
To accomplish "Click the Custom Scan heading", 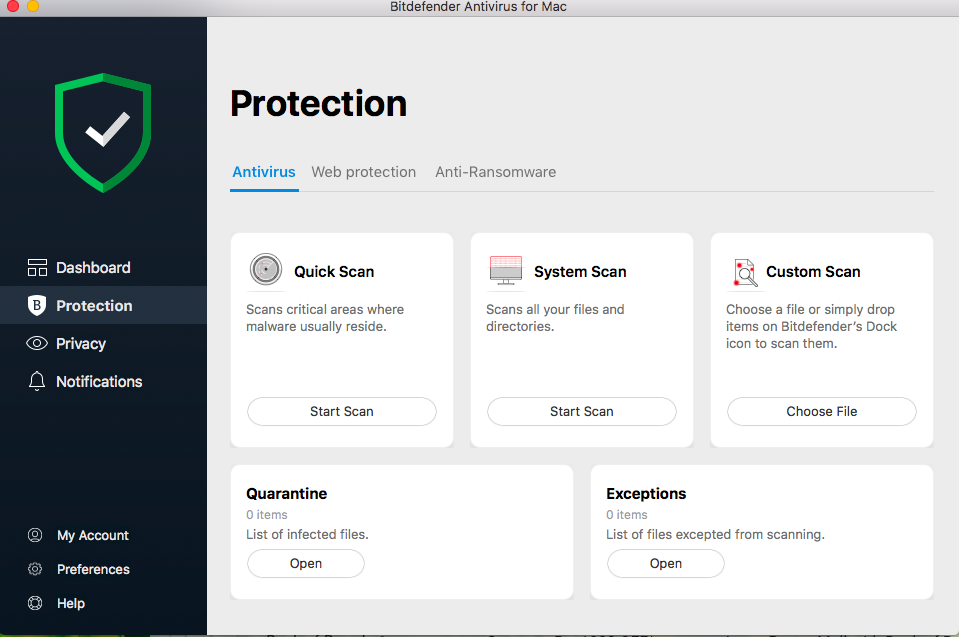I will click(x=813, y=271).
